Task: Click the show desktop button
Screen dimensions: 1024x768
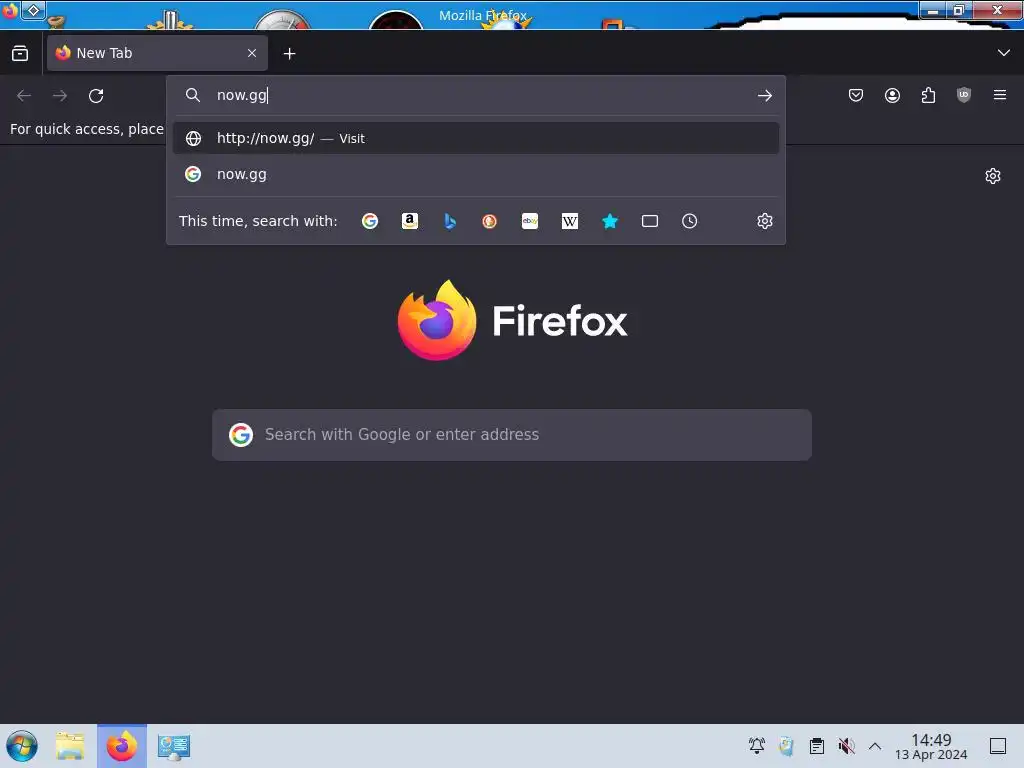Action: pyautogui.click(x=998, y=746)
